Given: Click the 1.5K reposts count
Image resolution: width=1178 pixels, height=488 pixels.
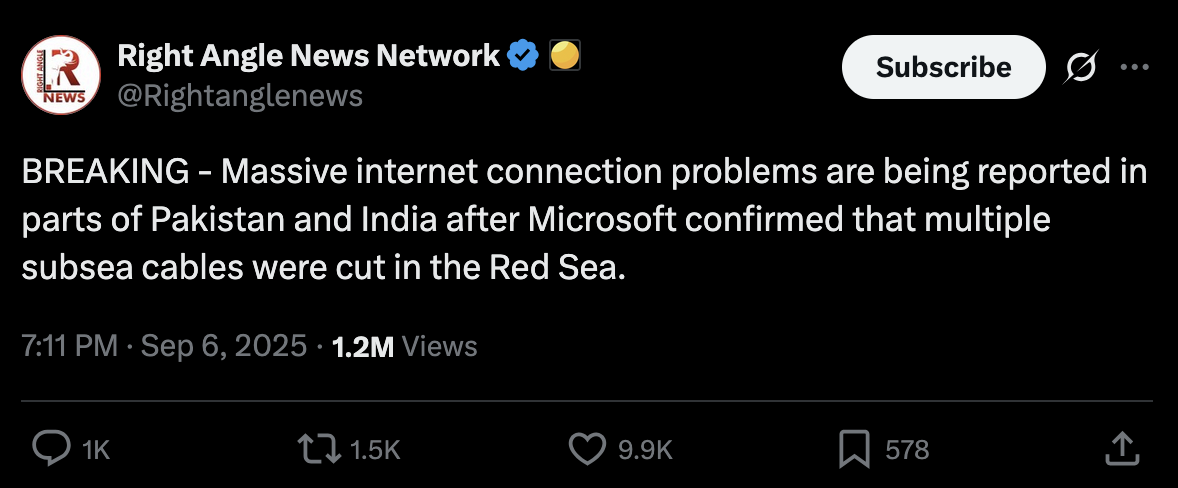Looking at the screenshot, I should [375, 451].
